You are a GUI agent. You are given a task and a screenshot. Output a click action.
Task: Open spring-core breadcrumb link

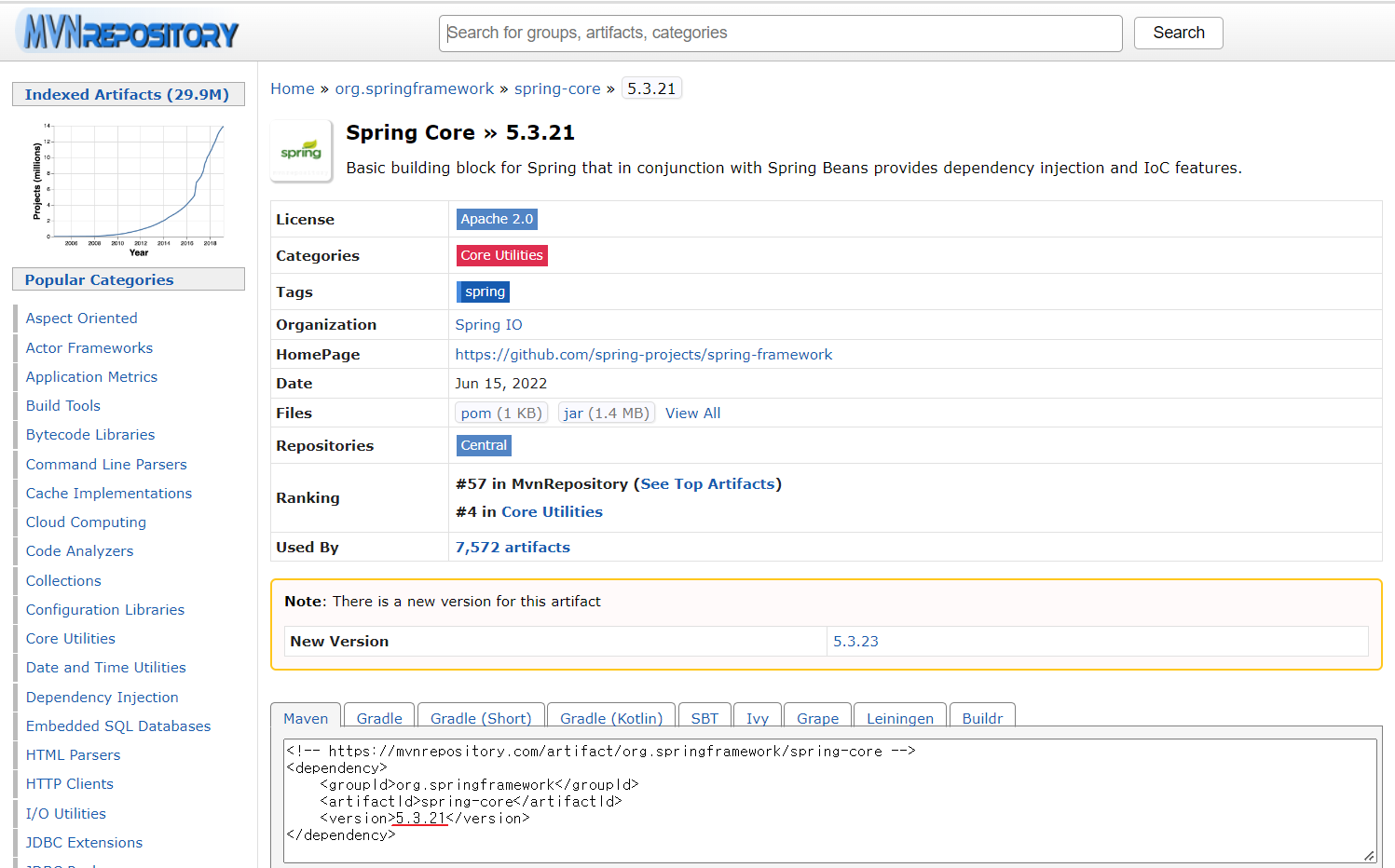coord(557,88)
